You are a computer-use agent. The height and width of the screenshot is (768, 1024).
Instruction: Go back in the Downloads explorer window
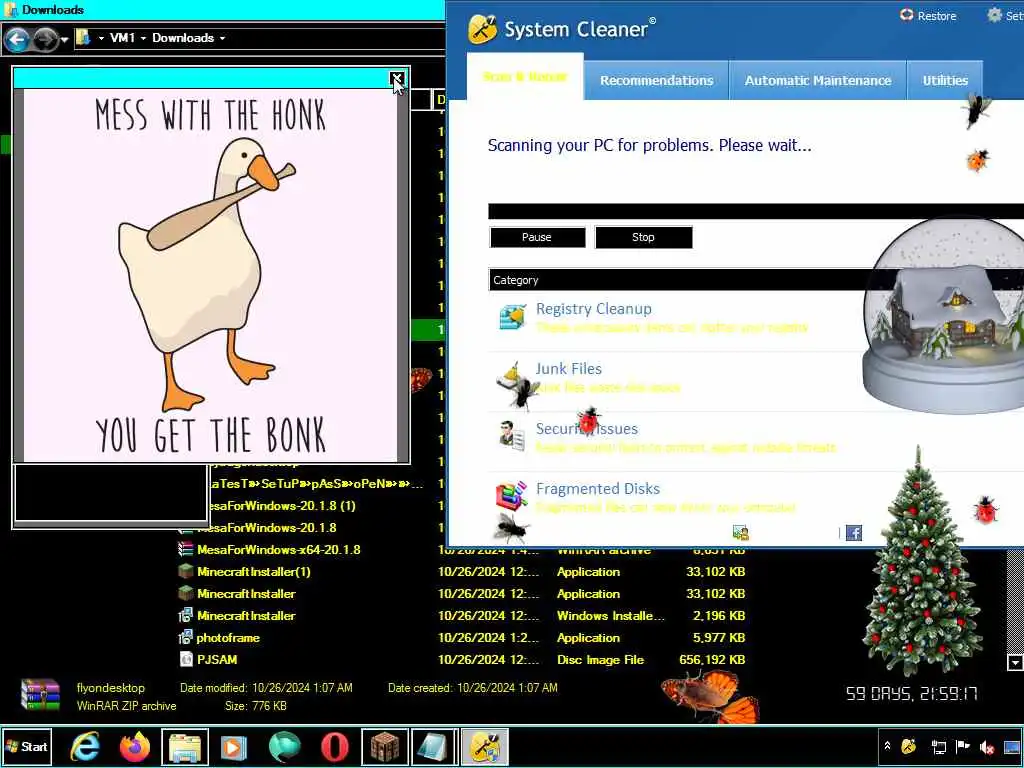17,40
